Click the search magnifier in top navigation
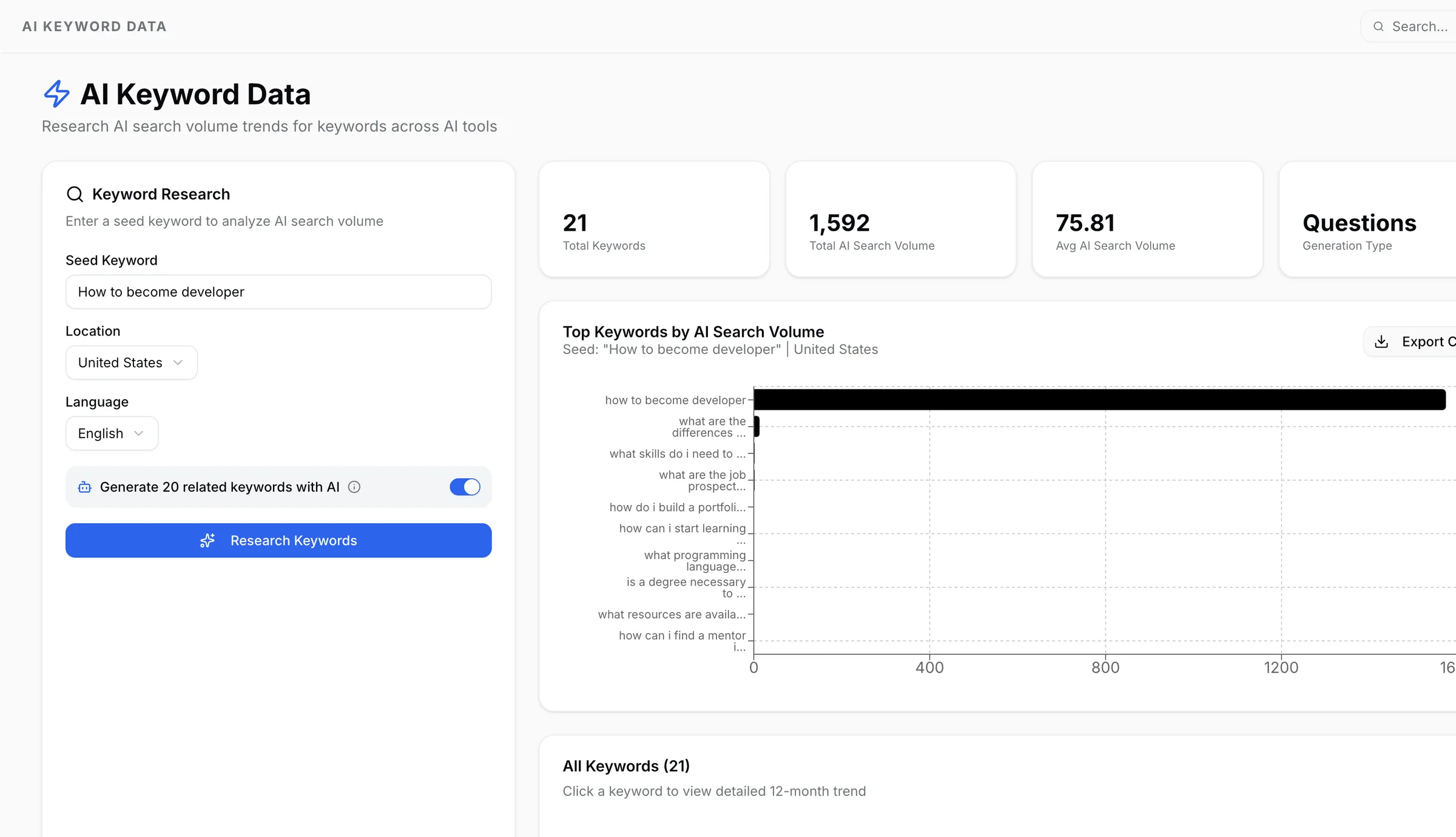This screenshot has width=1456, height=837. [1379, 26]
